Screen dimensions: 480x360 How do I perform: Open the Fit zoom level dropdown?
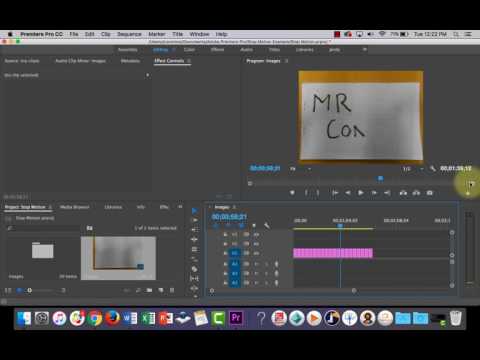point(301,169)
